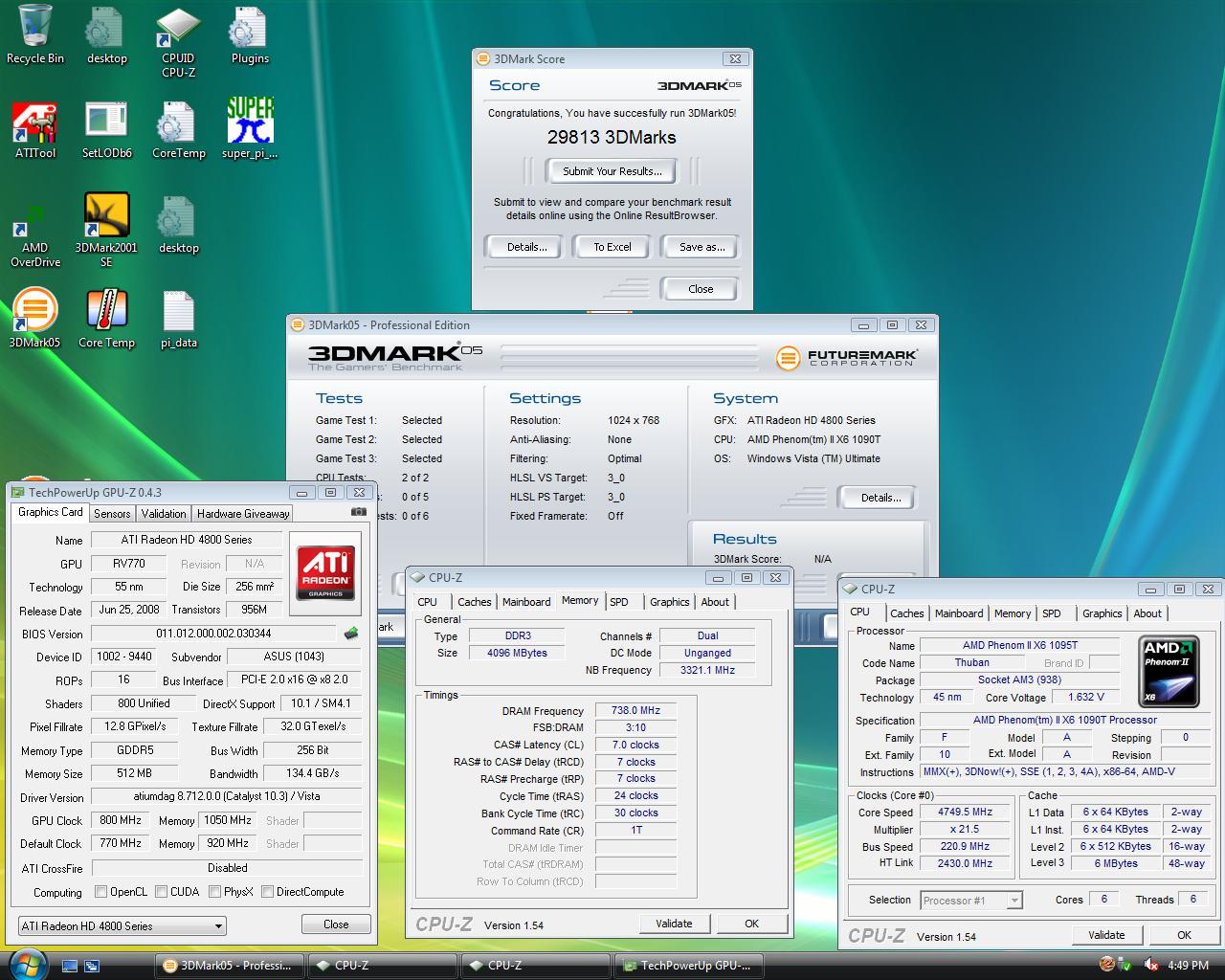Open the Hardware Giveaway tab in GPU-Z
Image resolution: width=1225 pixels, height=980 pixels.
tap(243, 514)
